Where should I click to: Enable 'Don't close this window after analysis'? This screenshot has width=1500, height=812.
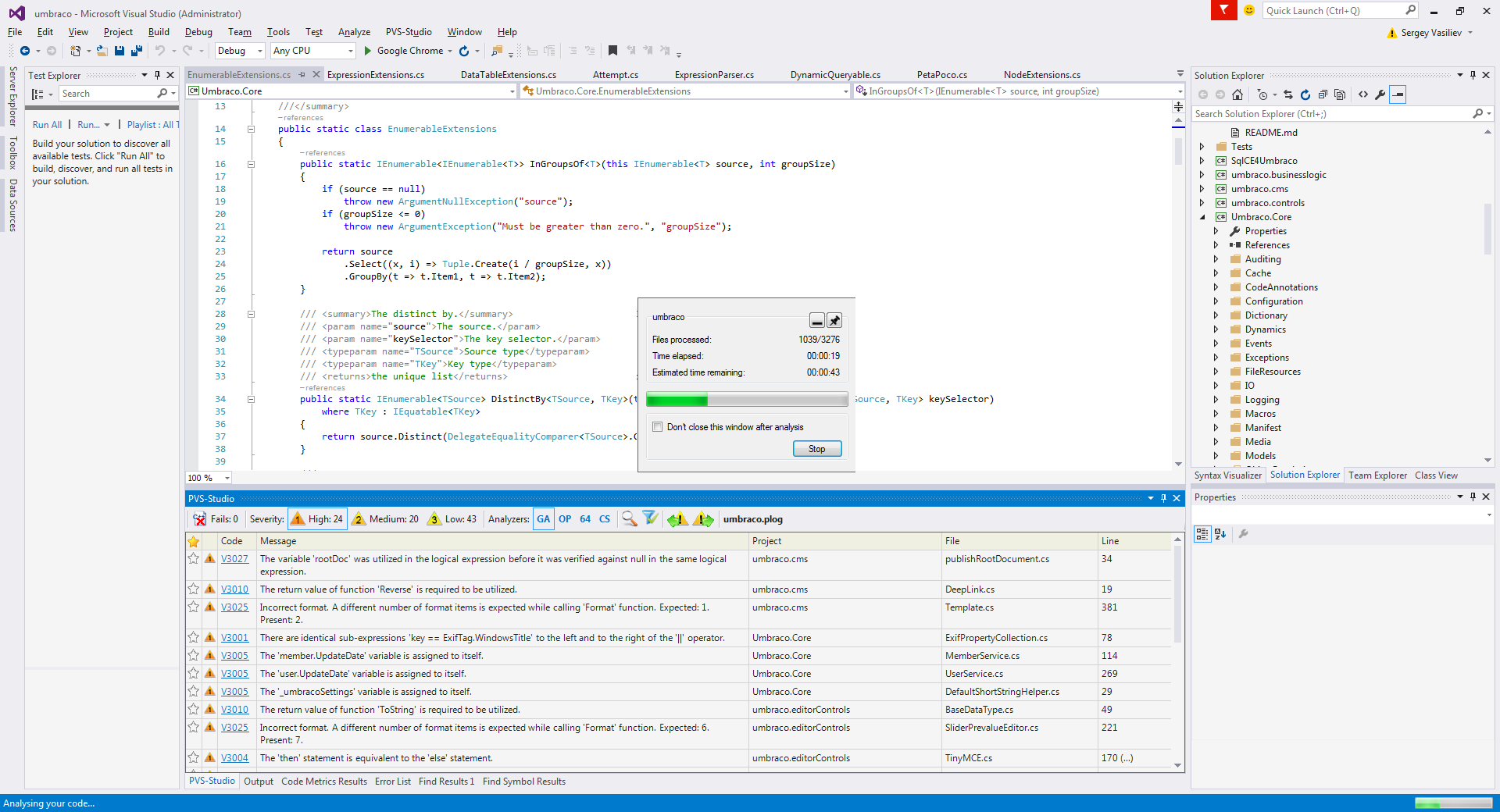(658, 427)
